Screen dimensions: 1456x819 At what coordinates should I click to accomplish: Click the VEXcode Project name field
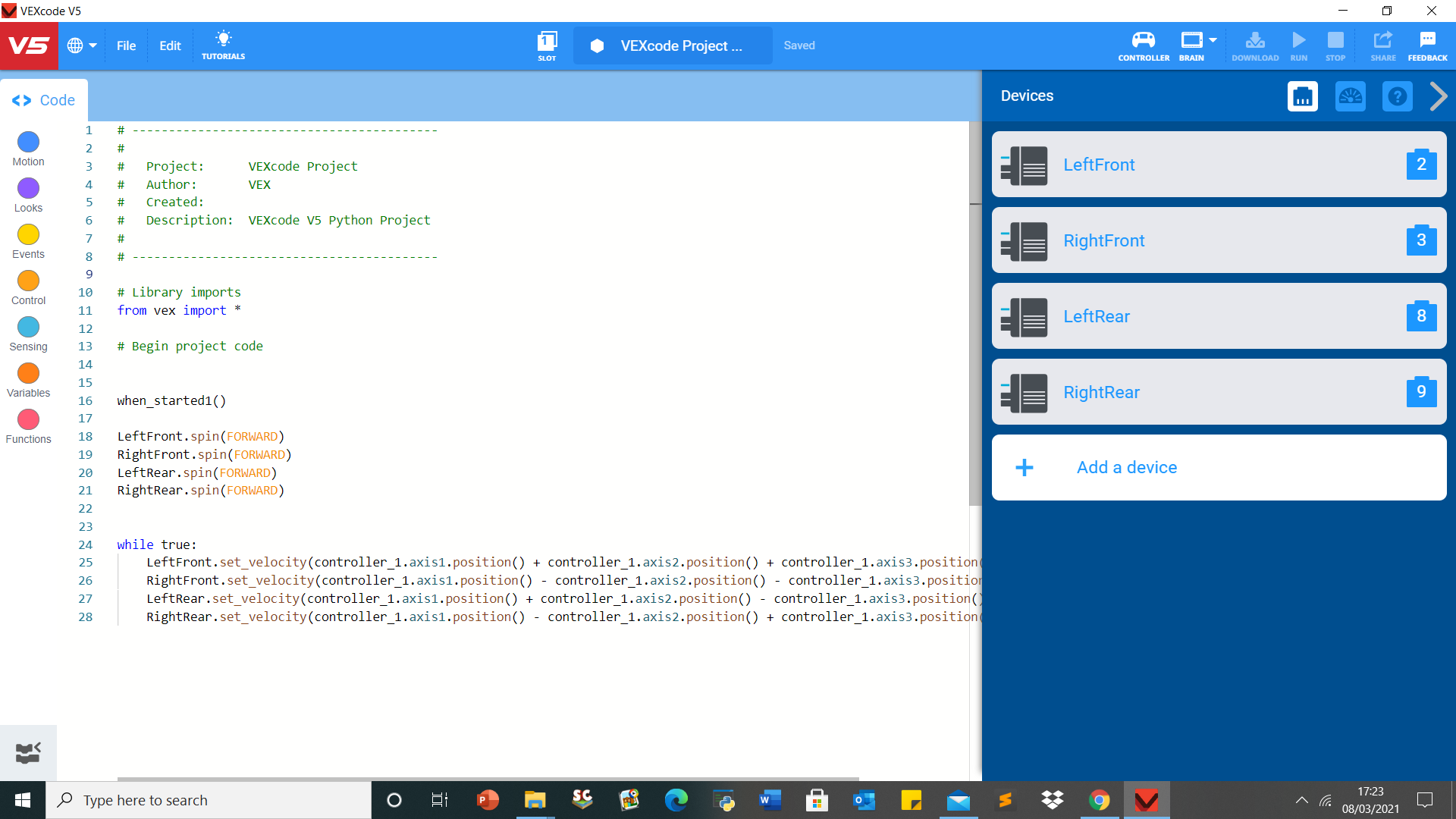click(673, 45)
